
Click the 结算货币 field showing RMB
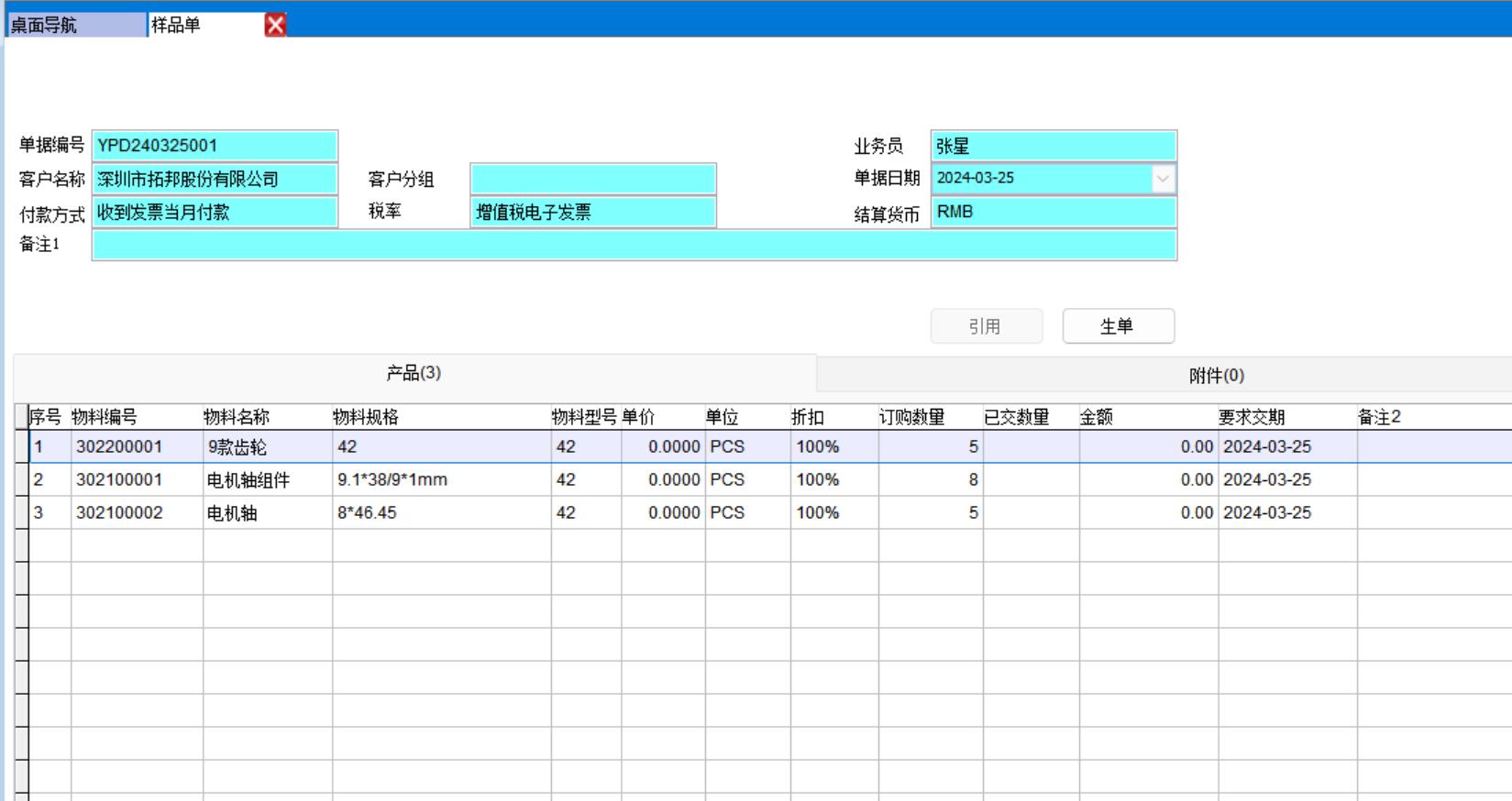(1053, 213)
